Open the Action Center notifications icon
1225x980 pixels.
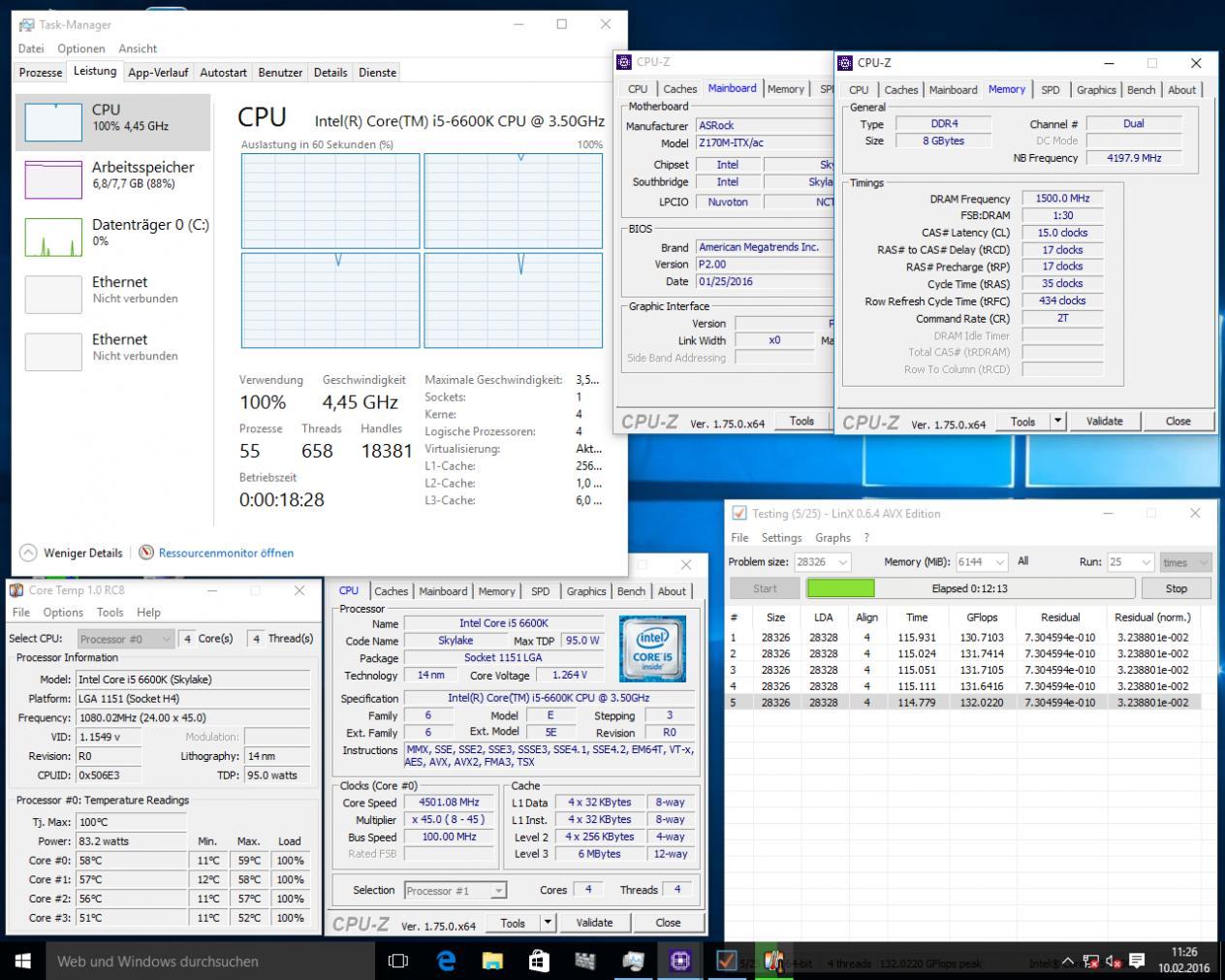pos(1136,962)
